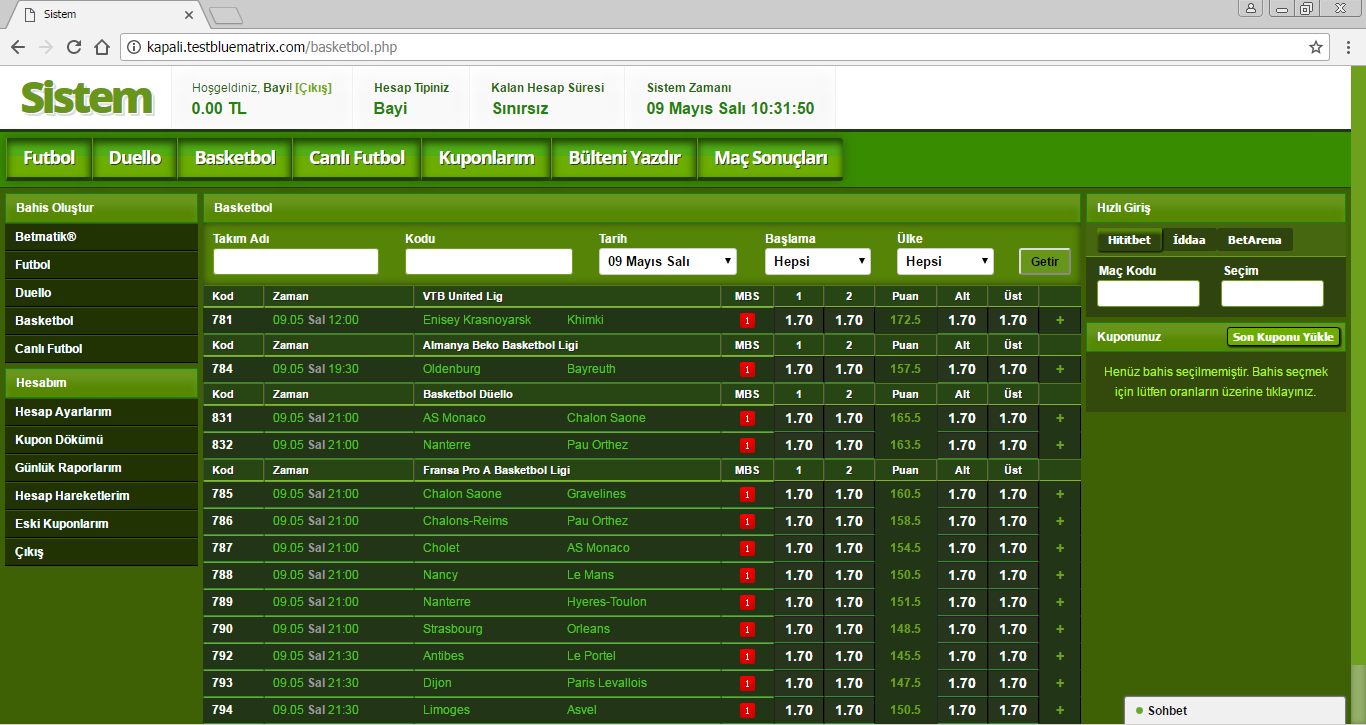Open the Duello main navigation tab
The width and height of the screenshot is (1366, 725).
[135, 158]
